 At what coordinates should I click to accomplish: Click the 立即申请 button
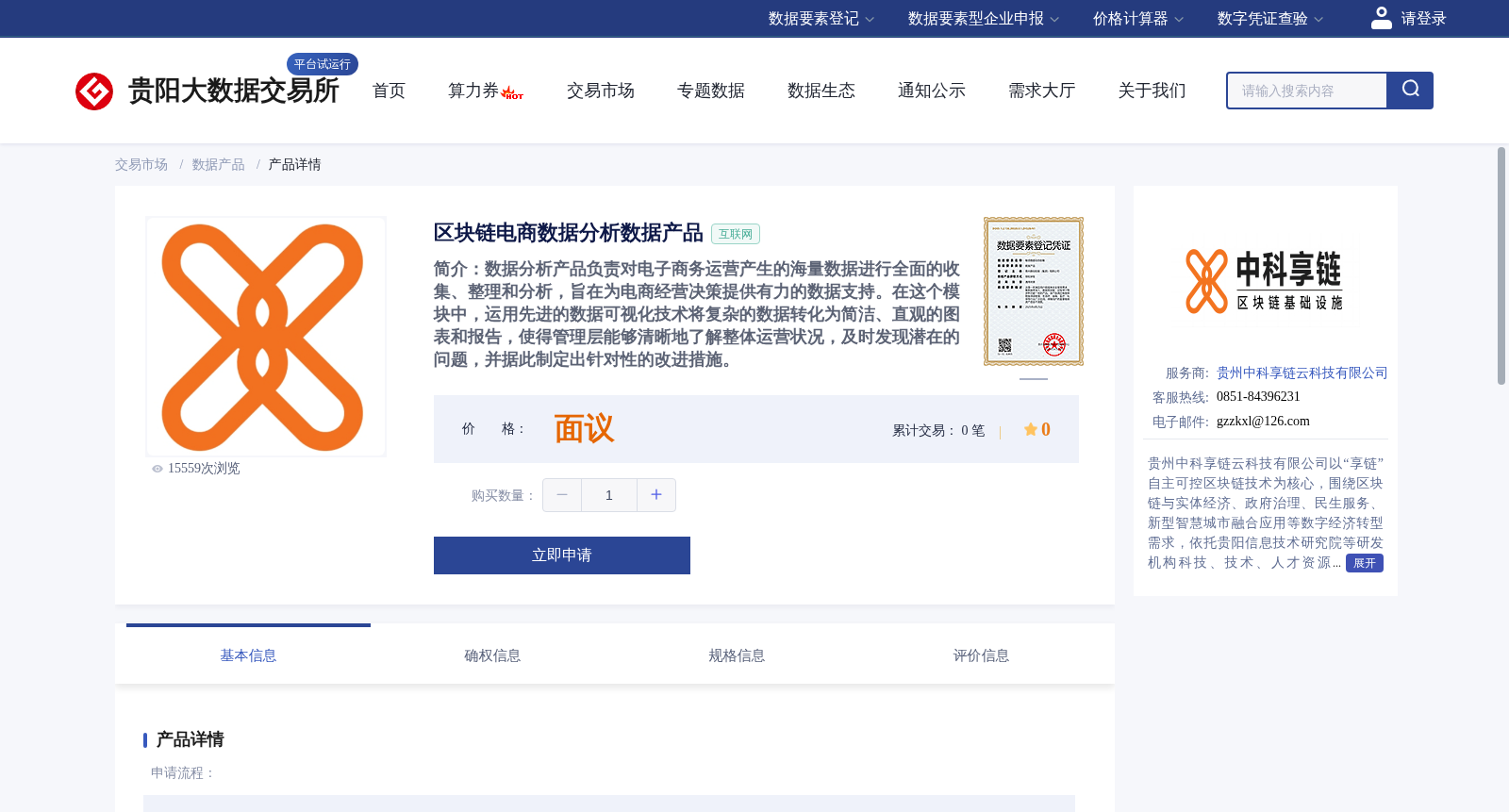(562, 555)
